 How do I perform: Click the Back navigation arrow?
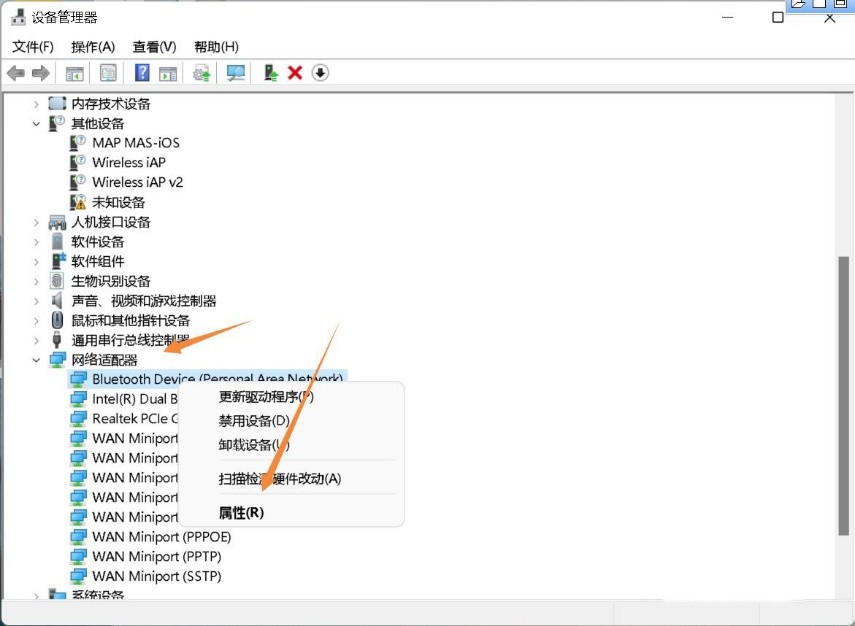15,72
